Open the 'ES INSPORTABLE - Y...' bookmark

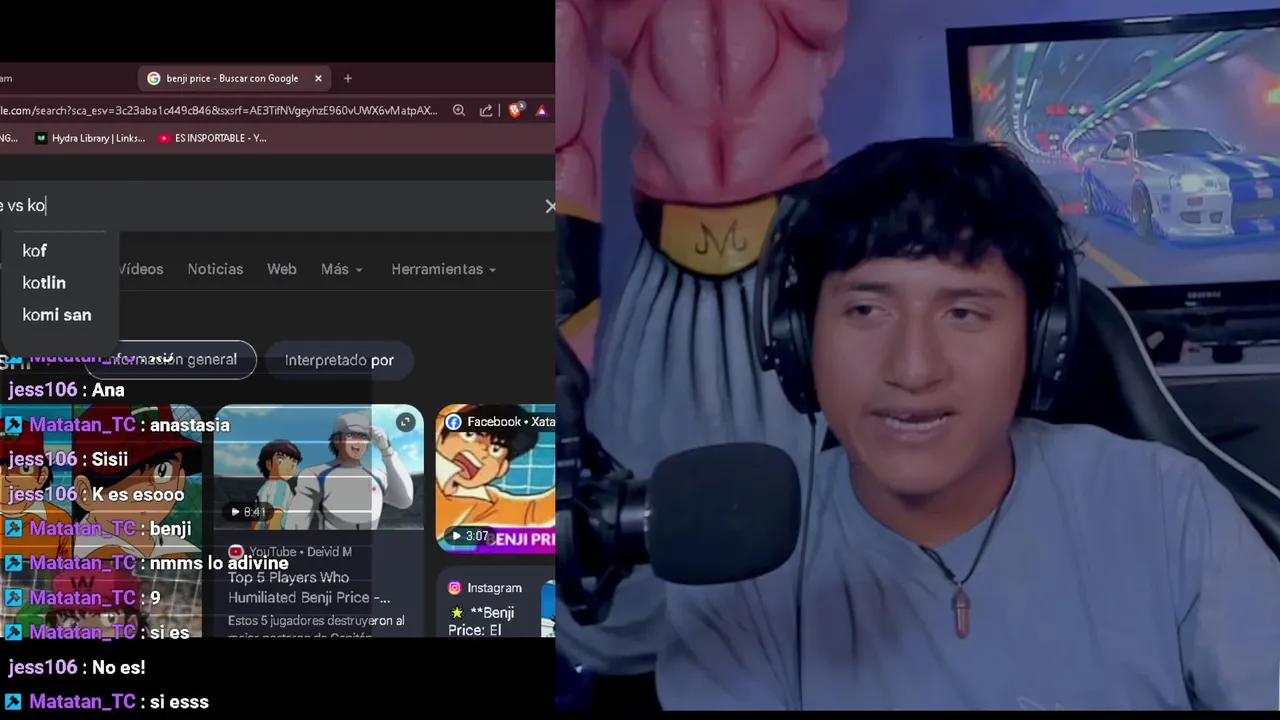213,138
